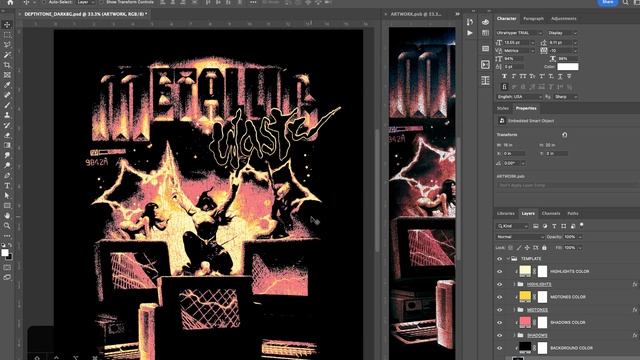Viewport: 640px width, 360px height.
Task: Select the Horizontal Type tool
Action: tap(7, 185)
